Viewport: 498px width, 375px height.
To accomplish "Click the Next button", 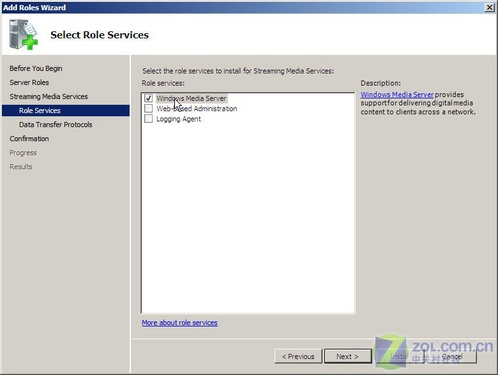I will point(348,356).
